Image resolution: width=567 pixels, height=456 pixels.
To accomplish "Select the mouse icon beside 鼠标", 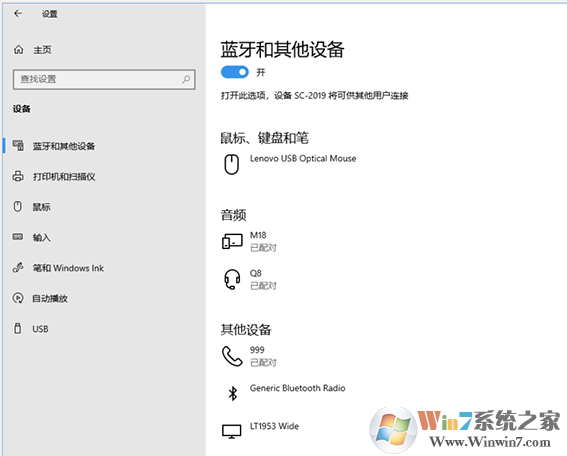I will click(18, 206).
